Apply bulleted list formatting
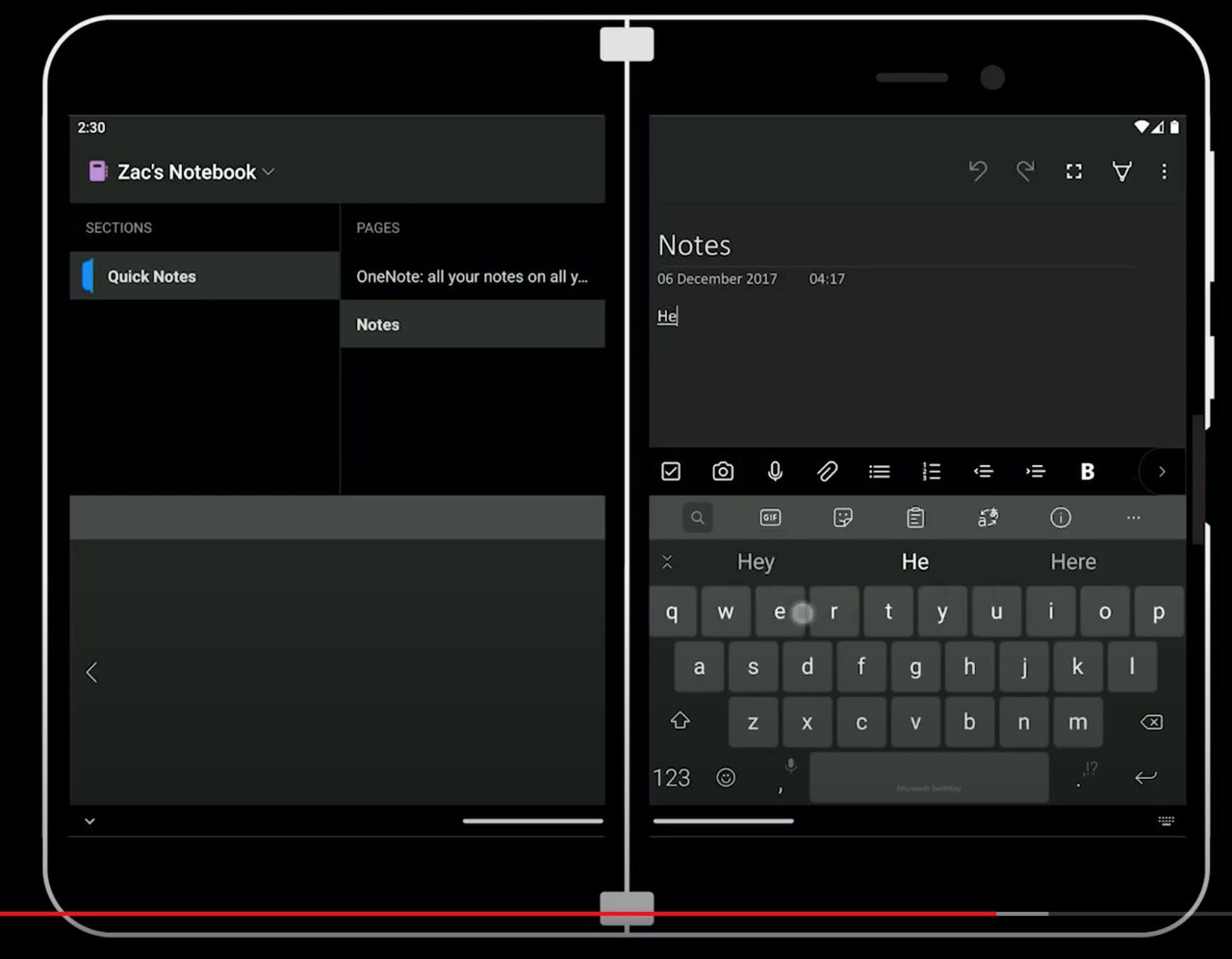Viewport: 1232px width, 959px height. (x=879, y=472)
